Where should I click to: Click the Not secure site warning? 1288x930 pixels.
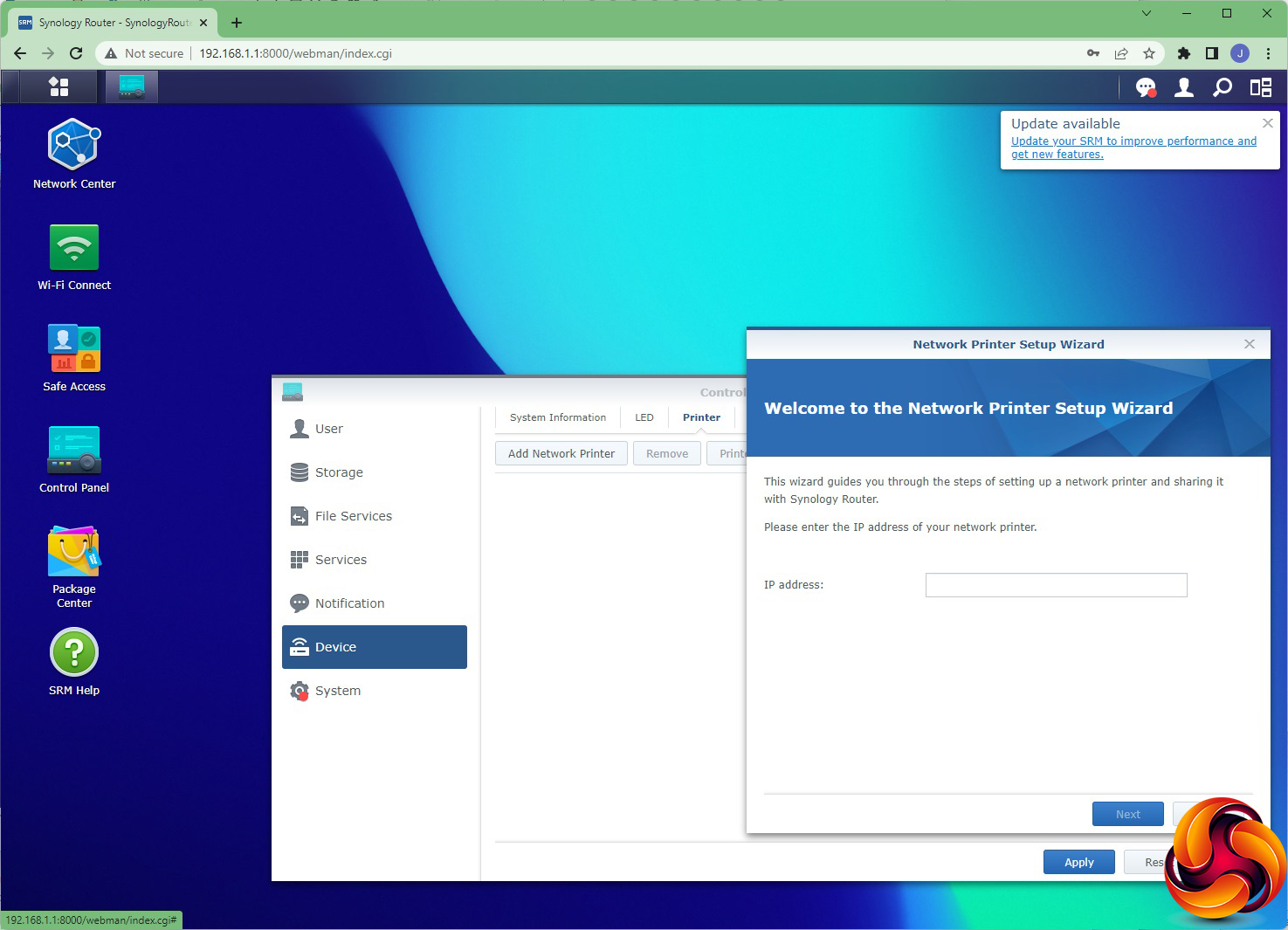click(x=144, y=53)
